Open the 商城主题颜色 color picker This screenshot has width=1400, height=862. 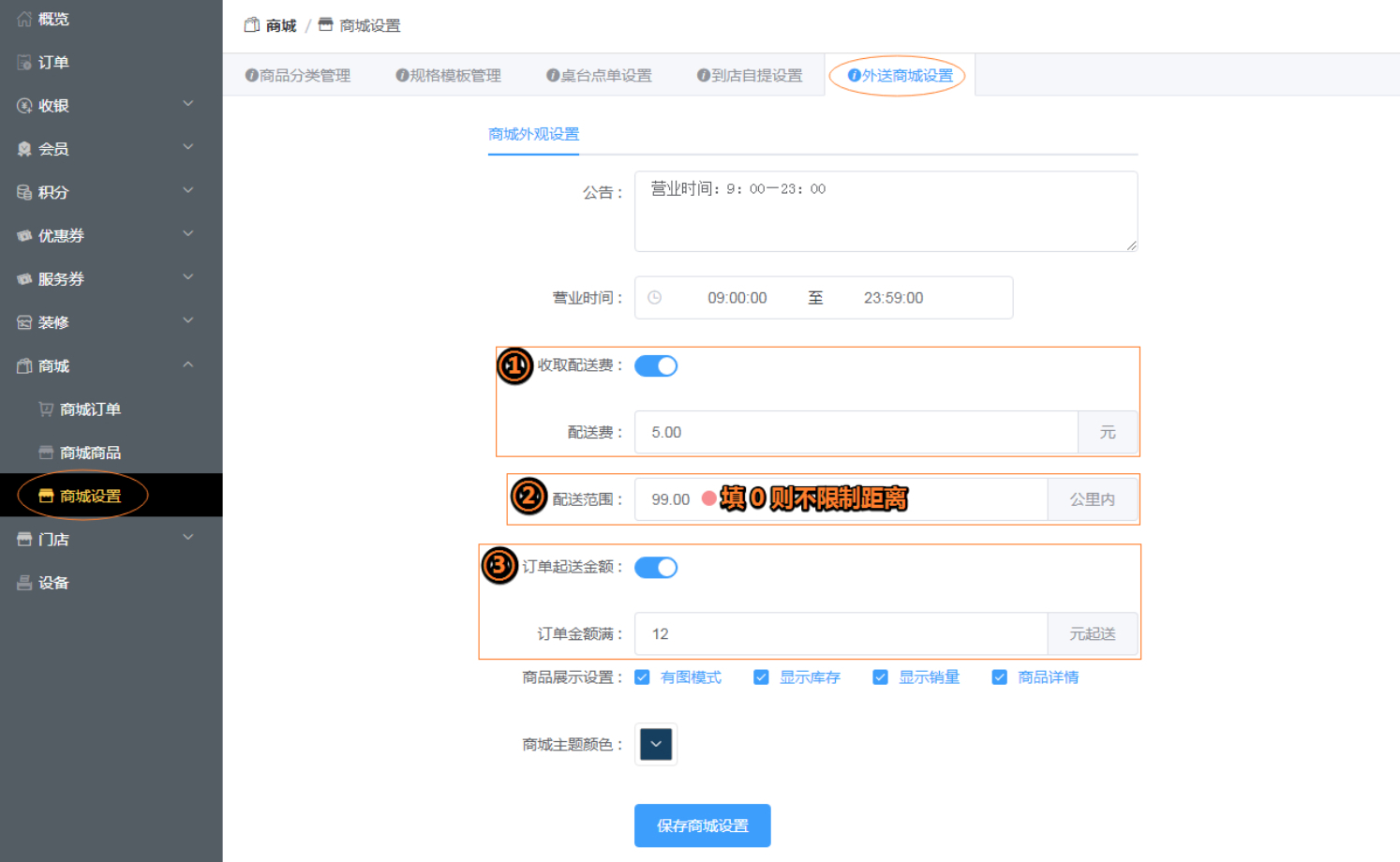pos(656,745)
